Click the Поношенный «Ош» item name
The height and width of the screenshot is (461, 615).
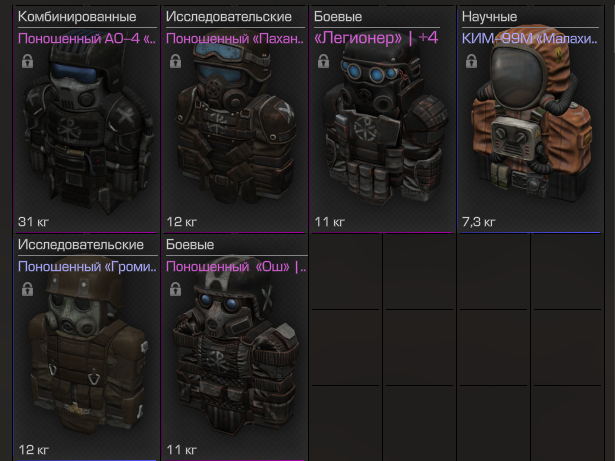236,266
